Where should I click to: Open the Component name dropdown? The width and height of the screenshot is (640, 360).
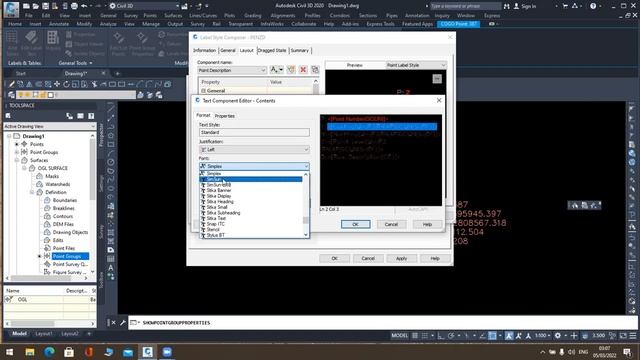click(232, 70)
